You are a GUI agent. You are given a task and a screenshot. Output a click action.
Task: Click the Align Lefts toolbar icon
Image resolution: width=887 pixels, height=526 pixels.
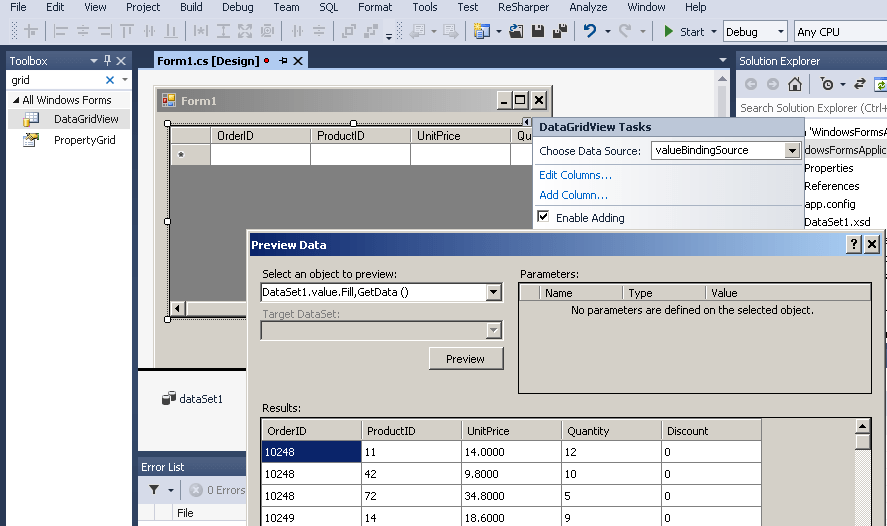click(61, 31)
